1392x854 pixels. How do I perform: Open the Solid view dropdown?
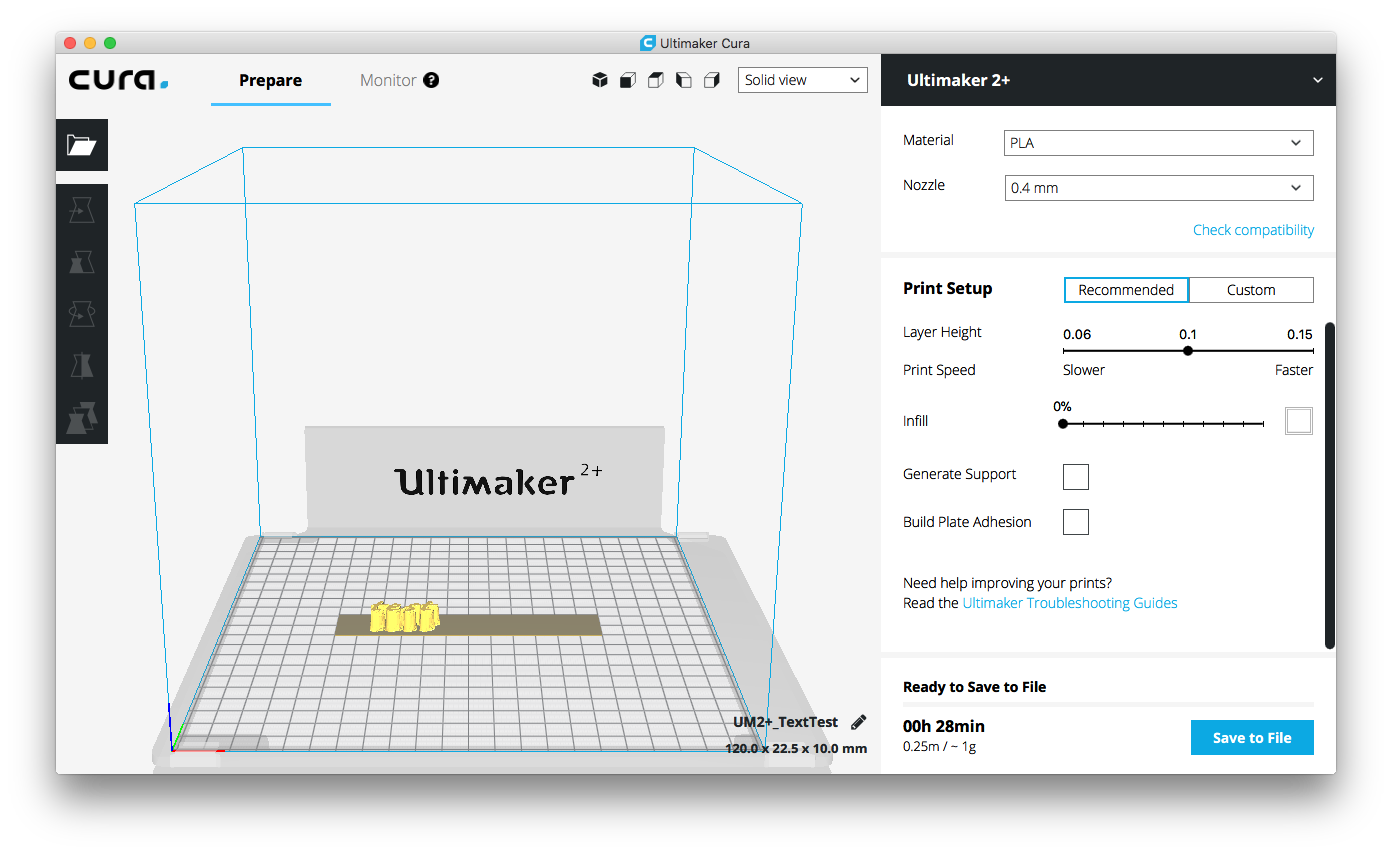point(803,80)
